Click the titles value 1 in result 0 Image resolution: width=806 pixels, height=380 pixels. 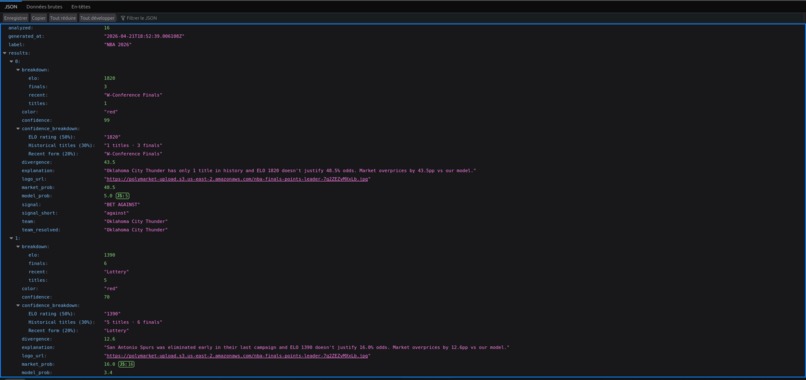click(105, 103)
